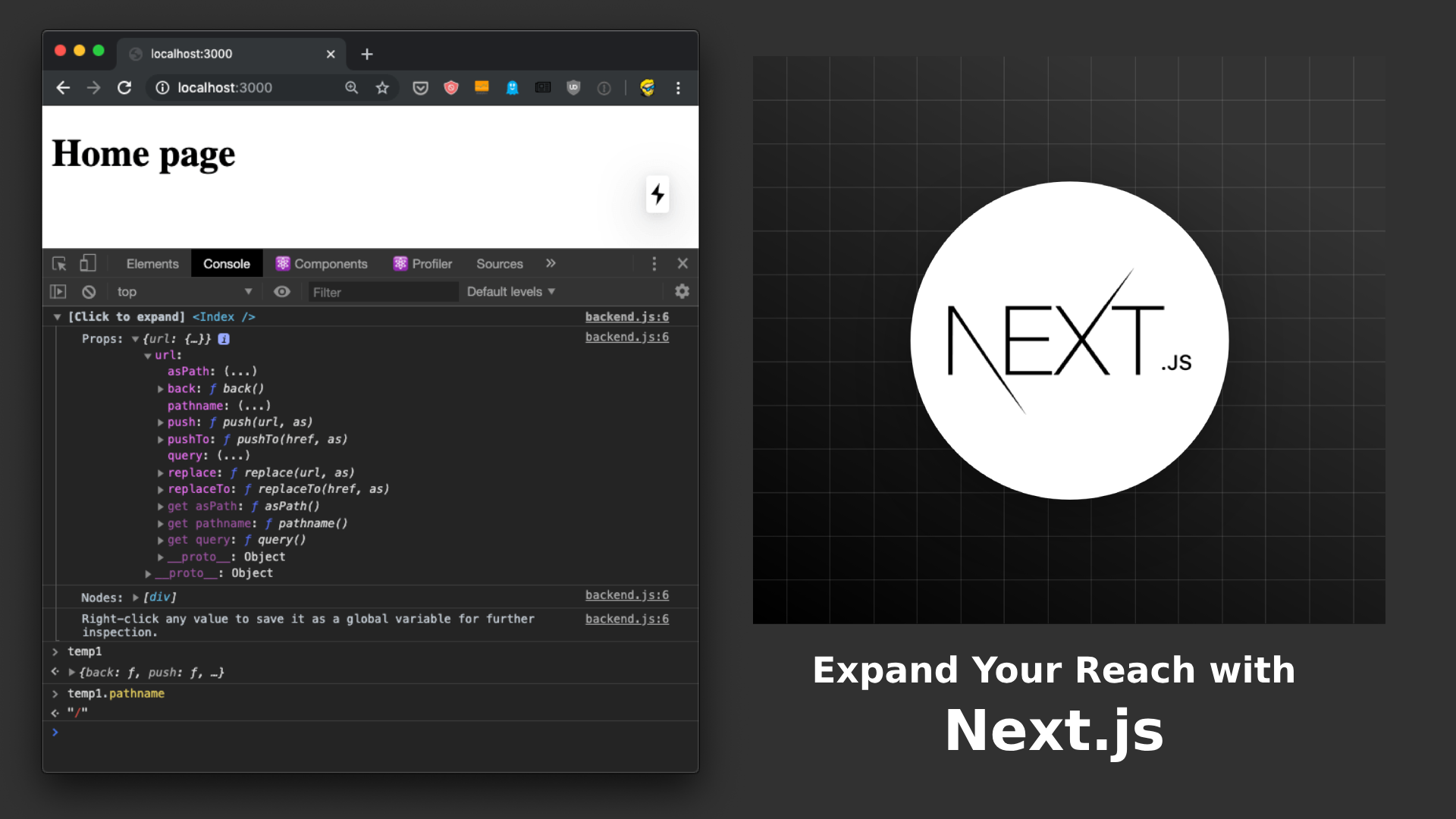Click the inspect element picker icon
Screen dimensions: 1456x819
tap(59, 264)
